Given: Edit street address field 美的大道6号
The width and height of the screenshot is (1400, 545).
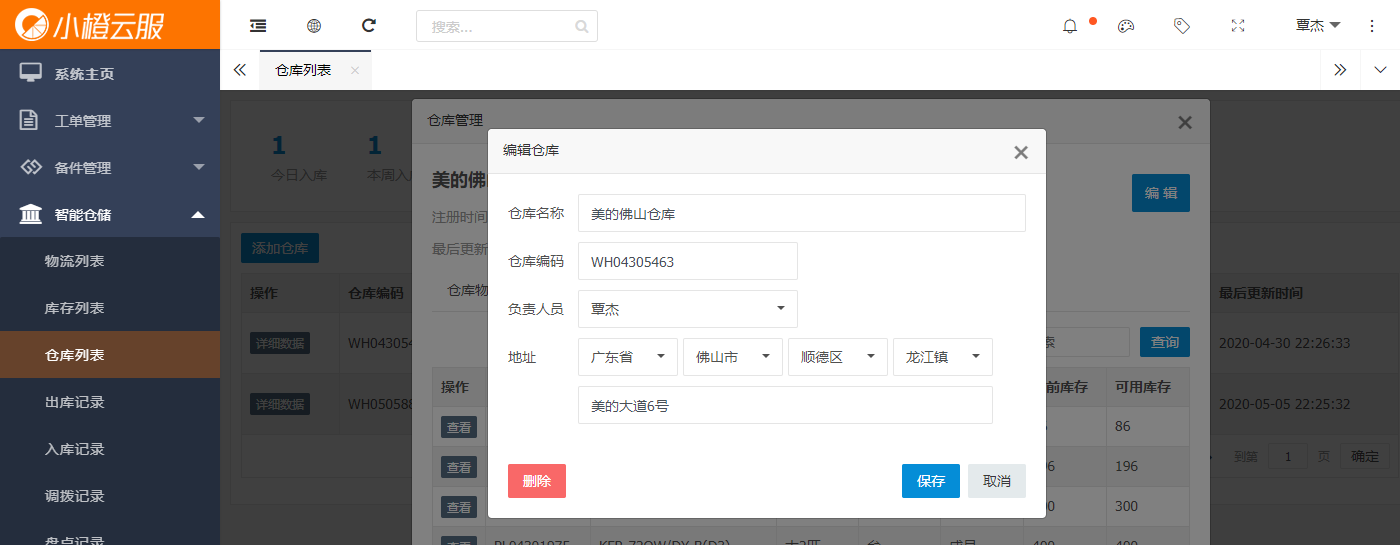Looking at the screenshot, I should tap(785, 405).
